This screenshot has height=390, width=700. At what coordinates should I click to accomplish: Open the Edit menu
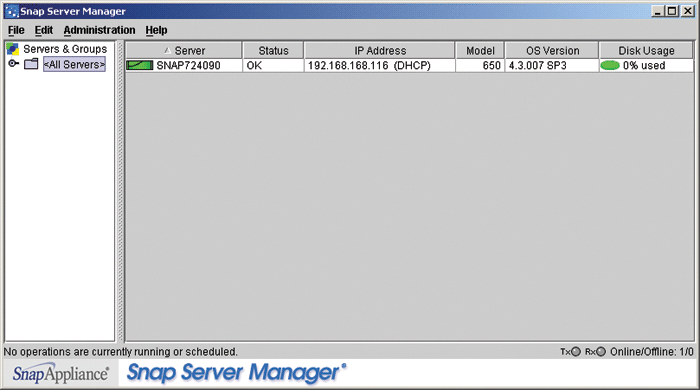[44, 30]
